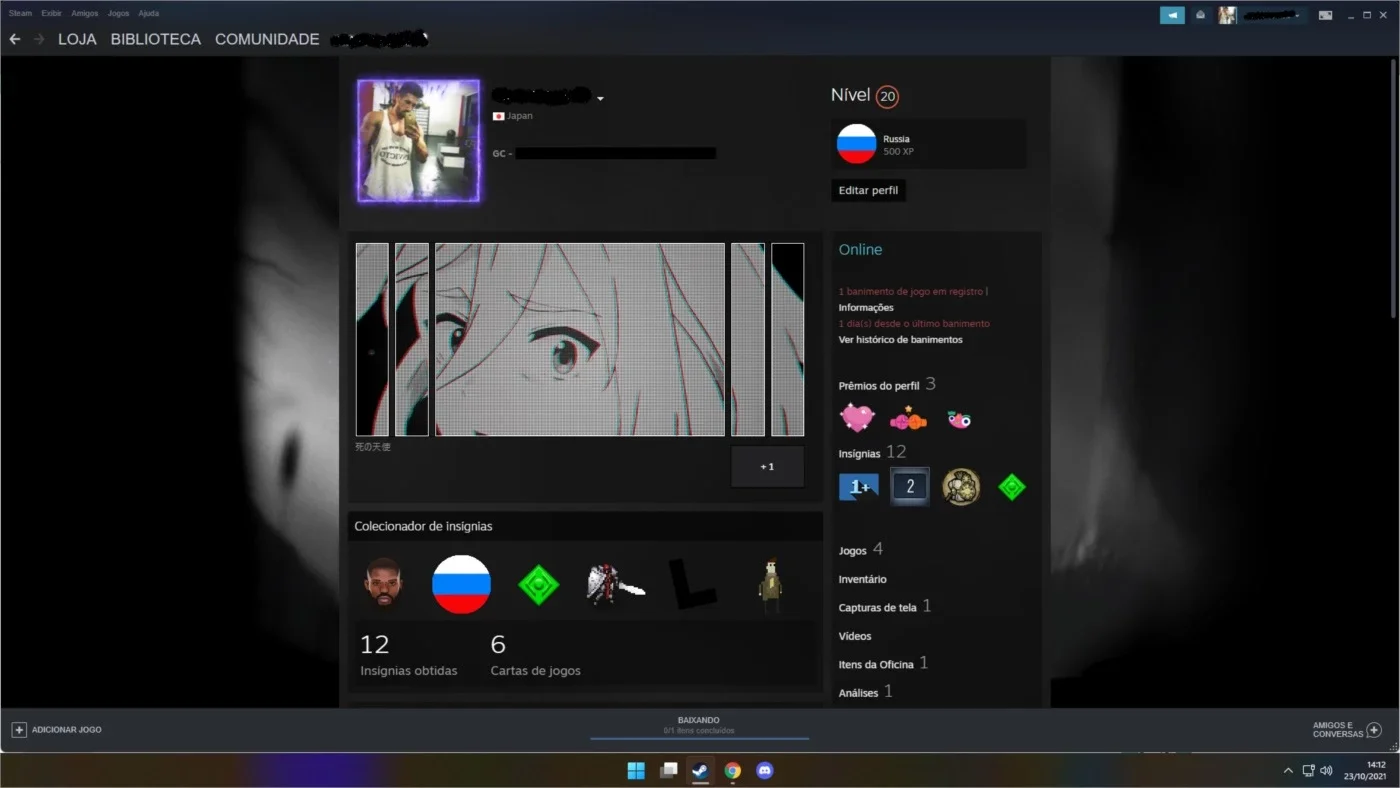Viewport: 1400px width, 788px height.
Task: Click the Editar perfil button
Action: click(x=868, y=190)
